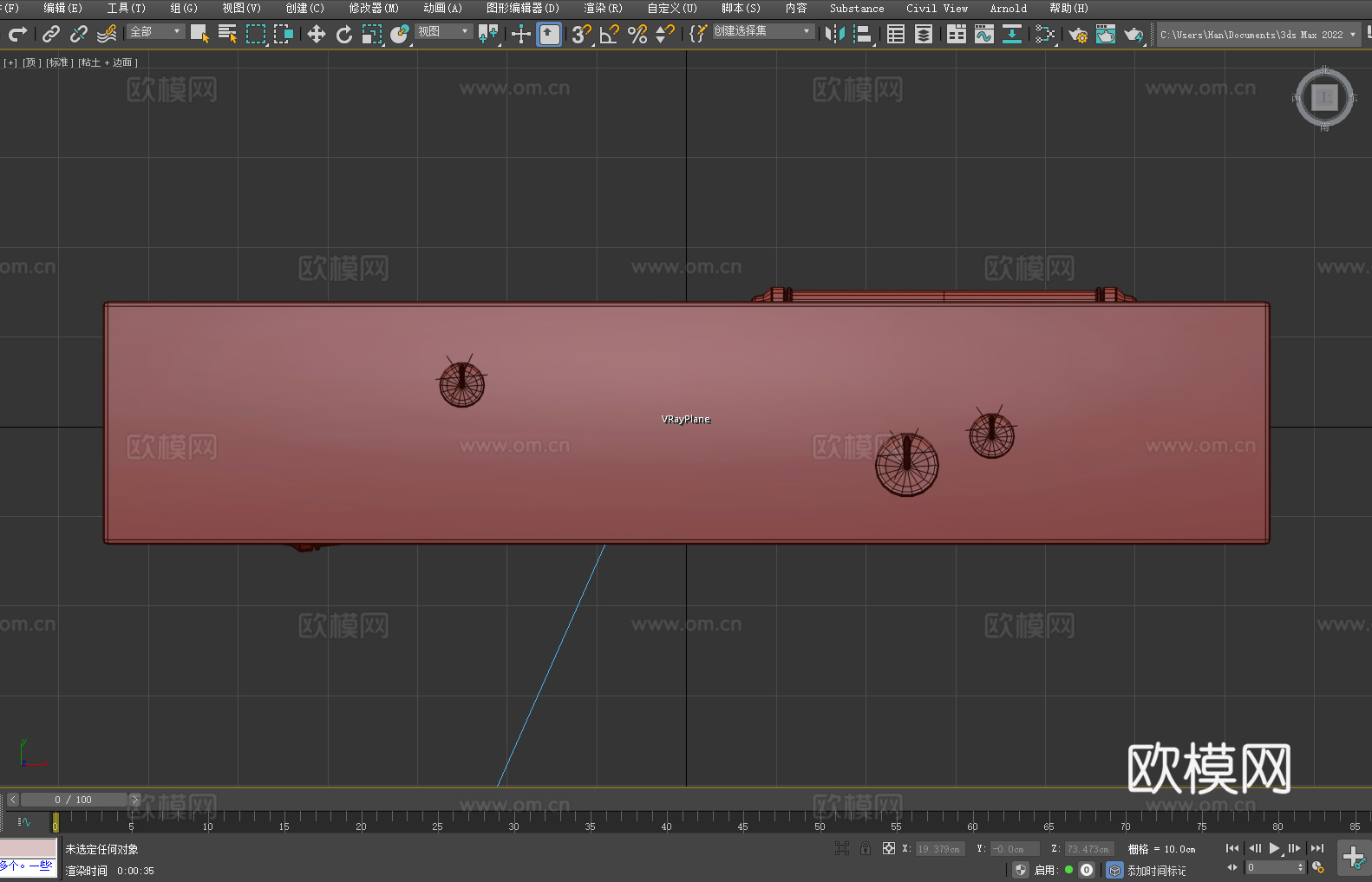Open Rendered Frame Window
Screen dimensions: 1372x882
[x=1106, y=34]
